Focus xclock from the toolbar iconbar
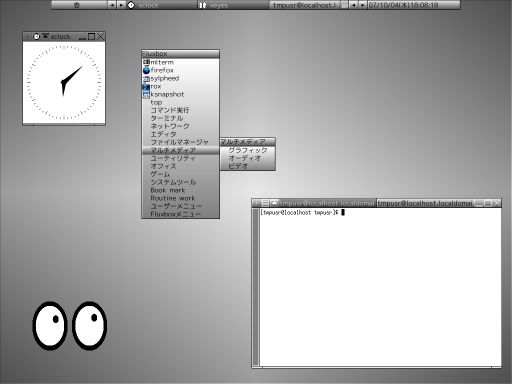 pos(162,5)
